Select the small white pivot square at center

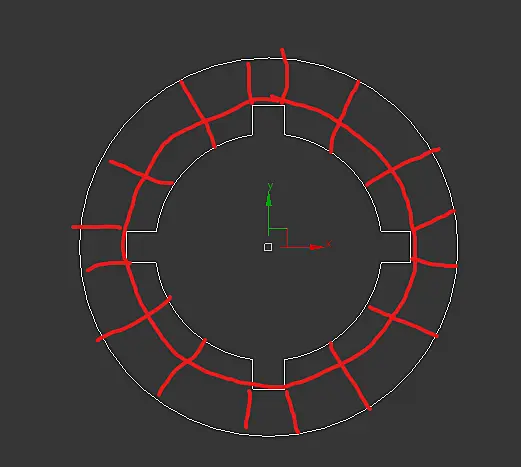pos(268,247)
